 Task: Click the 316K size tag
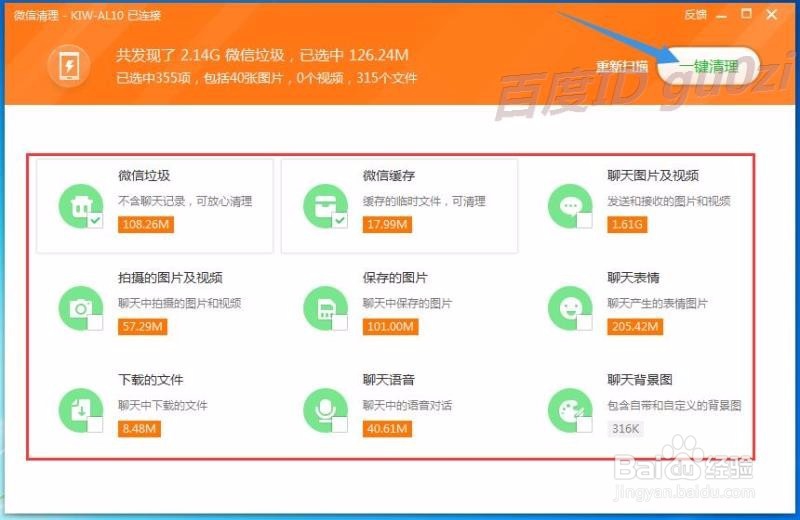(626, 429)
